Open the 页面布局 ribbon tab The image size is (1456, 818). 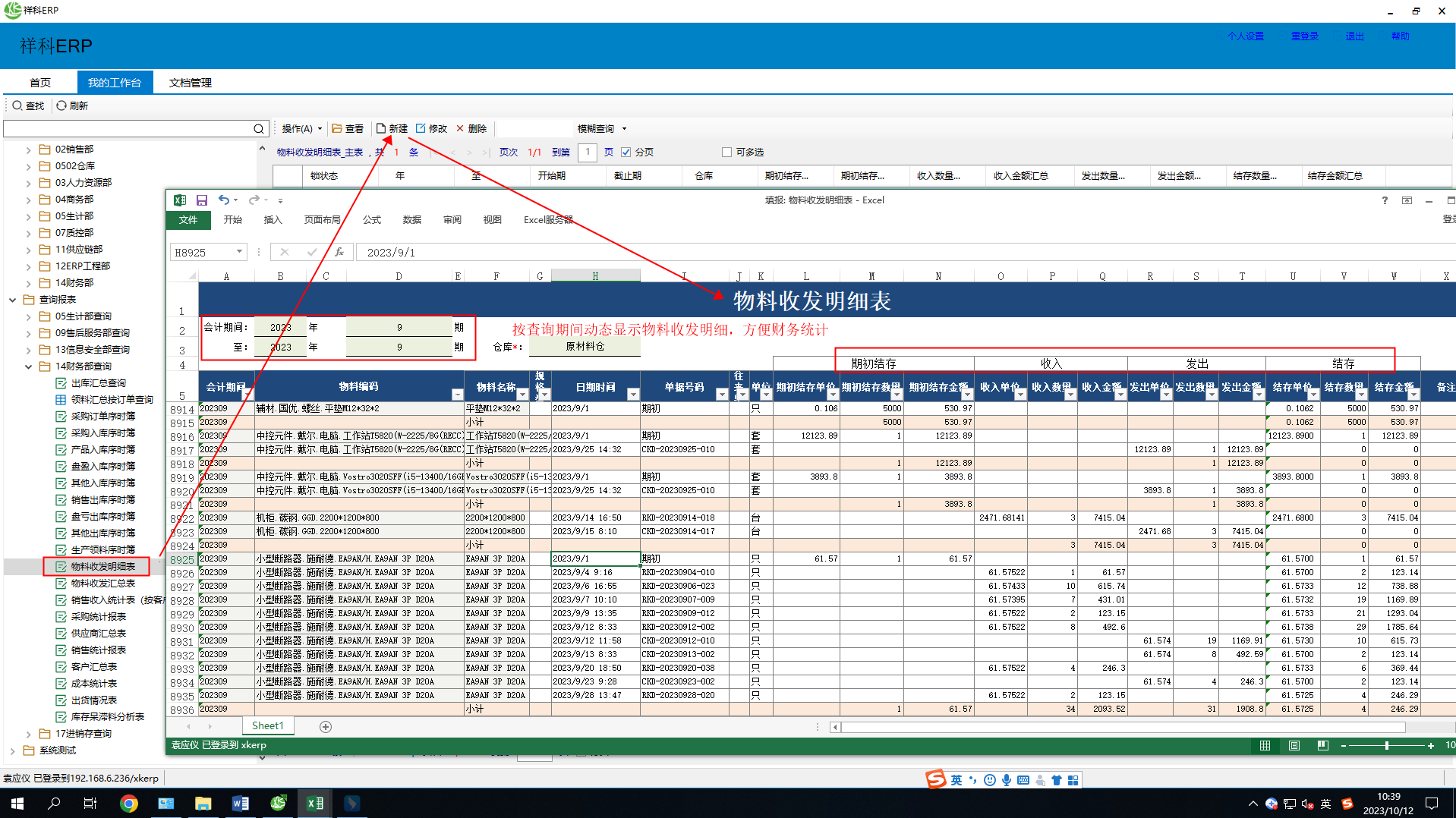pos(322,220)
